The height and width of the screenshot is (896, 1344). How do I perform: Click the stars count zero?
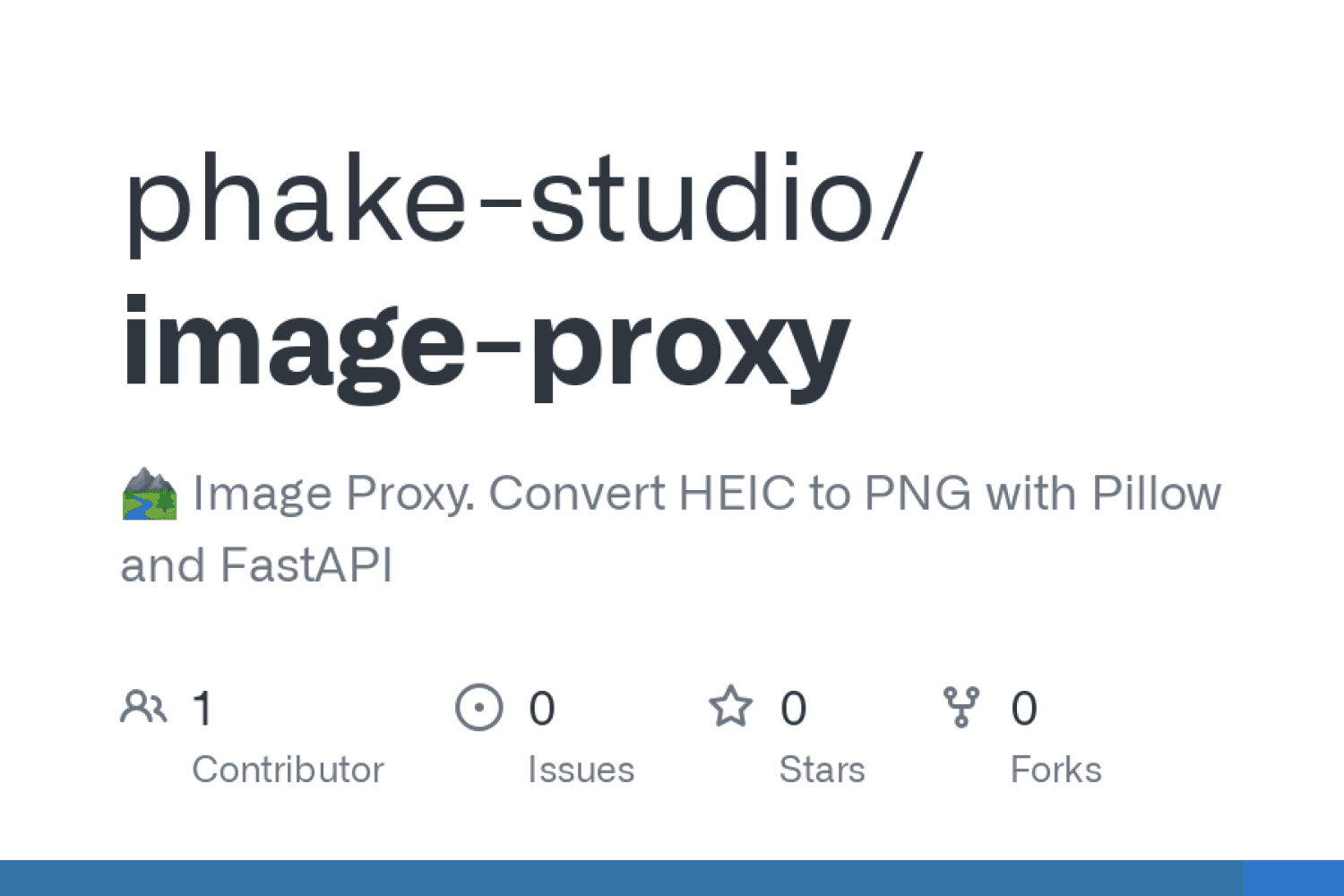pos(793,708)
